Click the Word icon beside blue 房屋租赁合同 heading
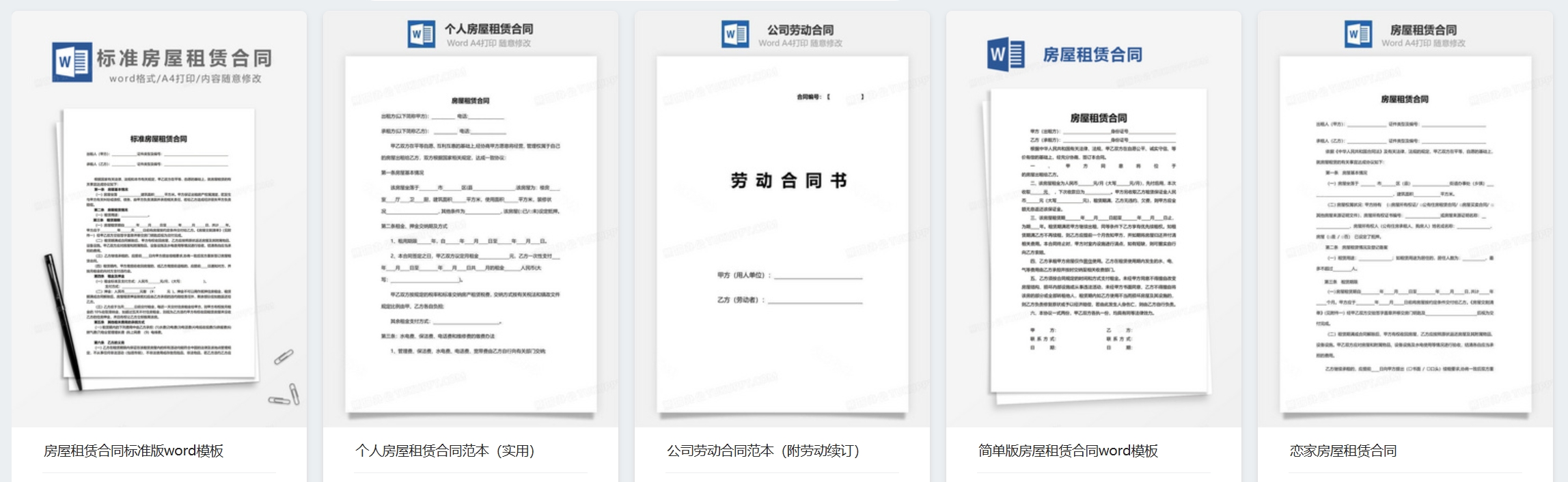The image size is (1568, 482). point(1006,55)
